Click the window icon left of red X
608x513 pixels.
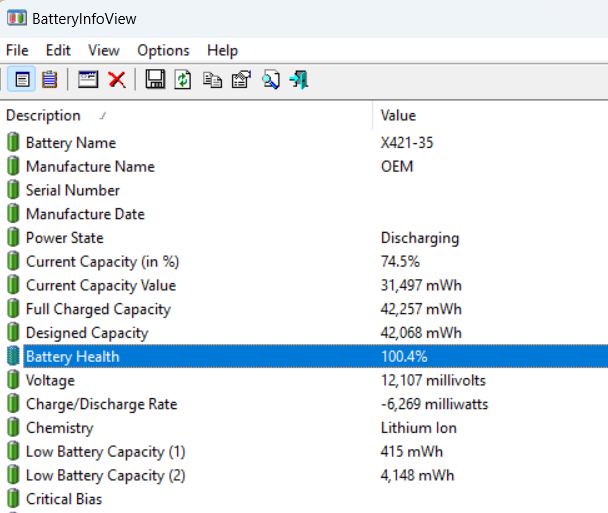click(x=88, y=79)
